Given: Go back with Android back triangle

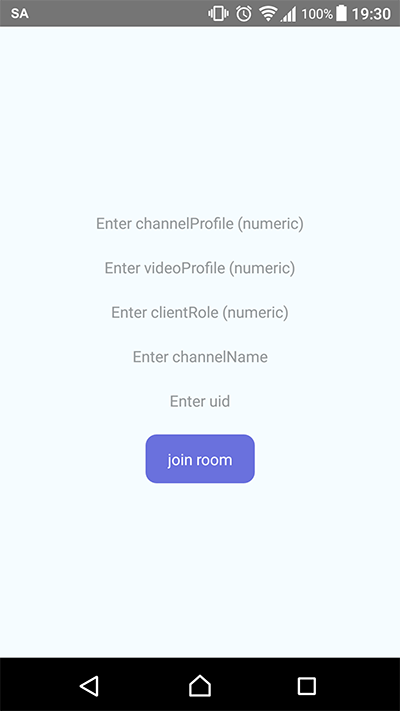Looking at the screenshot, I should coord(89,685).
